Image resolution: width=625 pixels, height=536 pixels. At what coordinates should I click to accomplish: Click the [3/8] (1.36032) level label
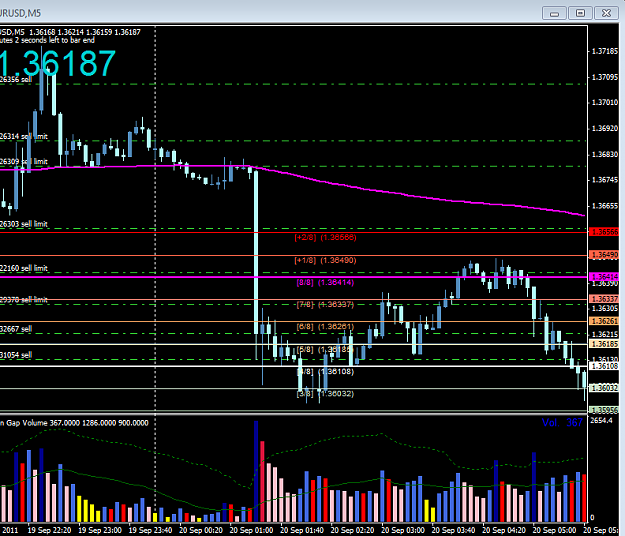[x=325, y=394]
